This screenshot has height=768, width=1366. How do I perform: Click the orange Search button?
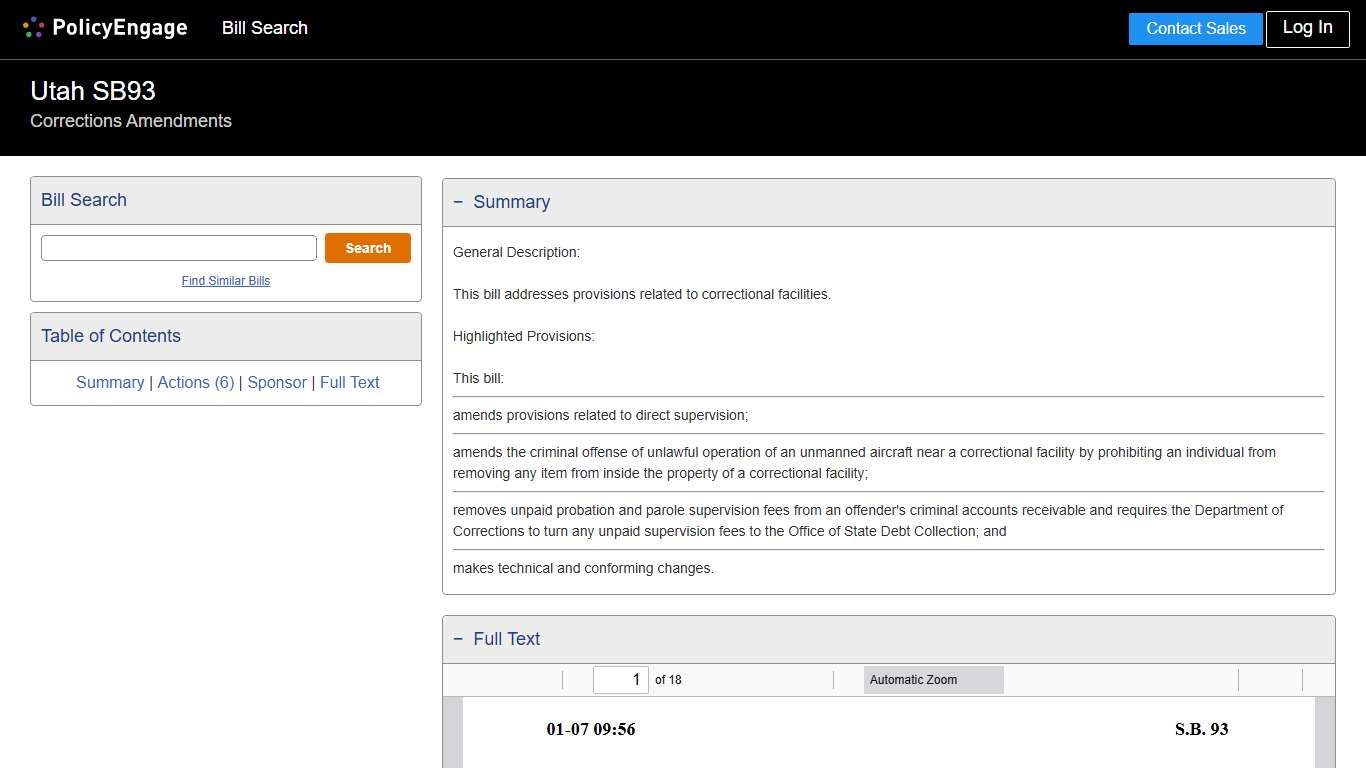point(367,248)
